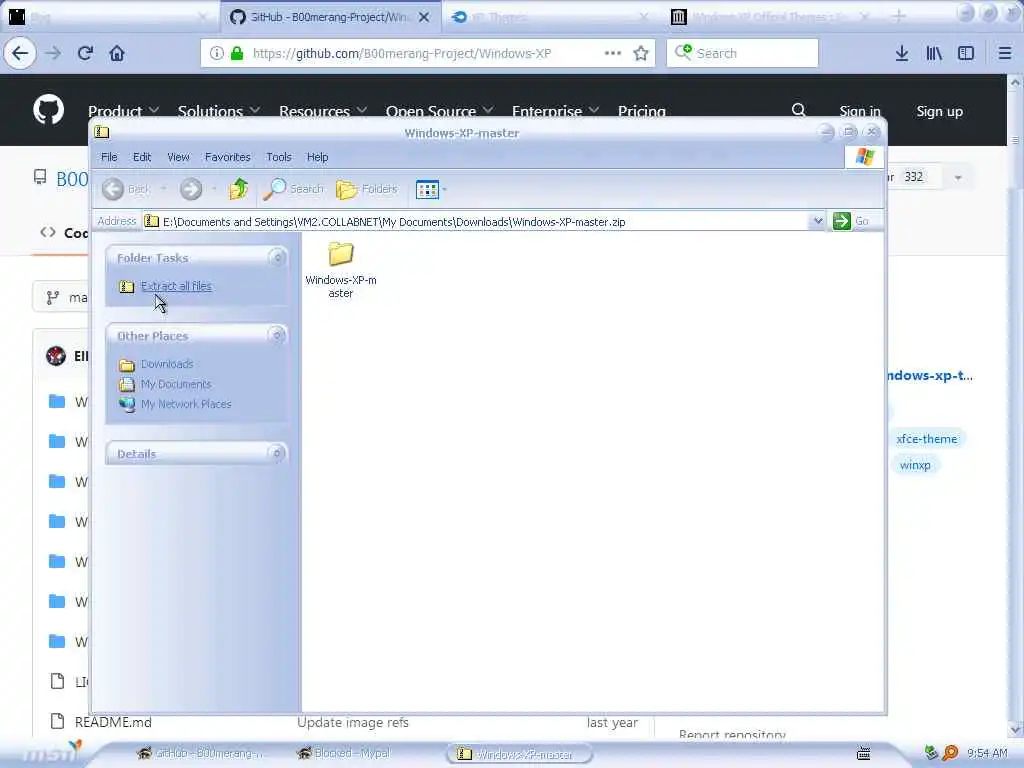Click Update image refs commit message
This screenshot has width=1024, height=768.
click(353, 722)
